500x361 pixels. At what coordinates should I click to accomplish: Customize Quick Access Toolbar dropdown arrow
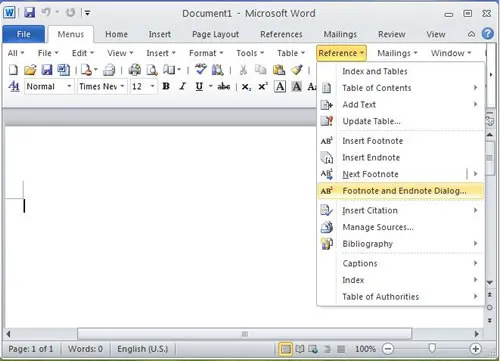[x=87, y=13]
